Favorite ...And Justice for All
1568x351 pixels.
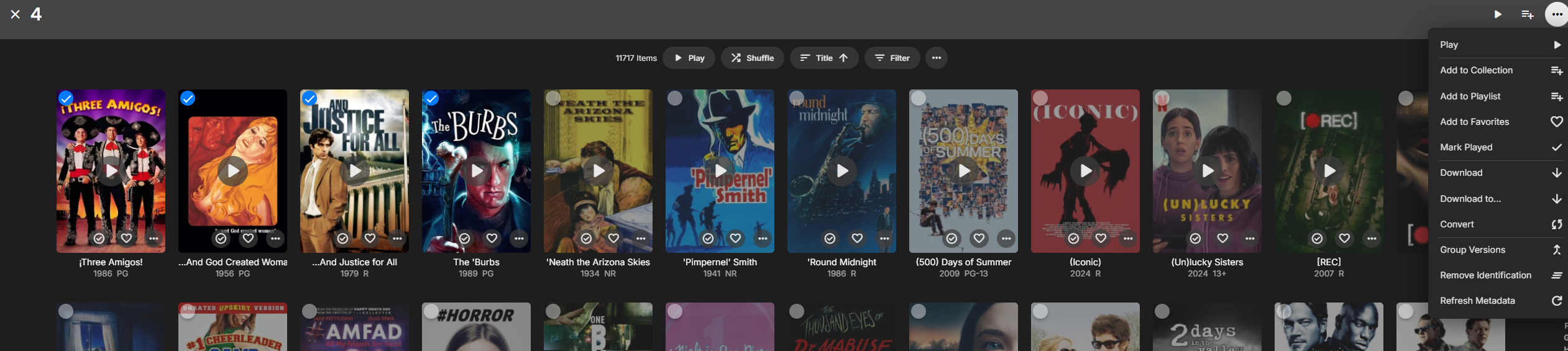point(370,239)
